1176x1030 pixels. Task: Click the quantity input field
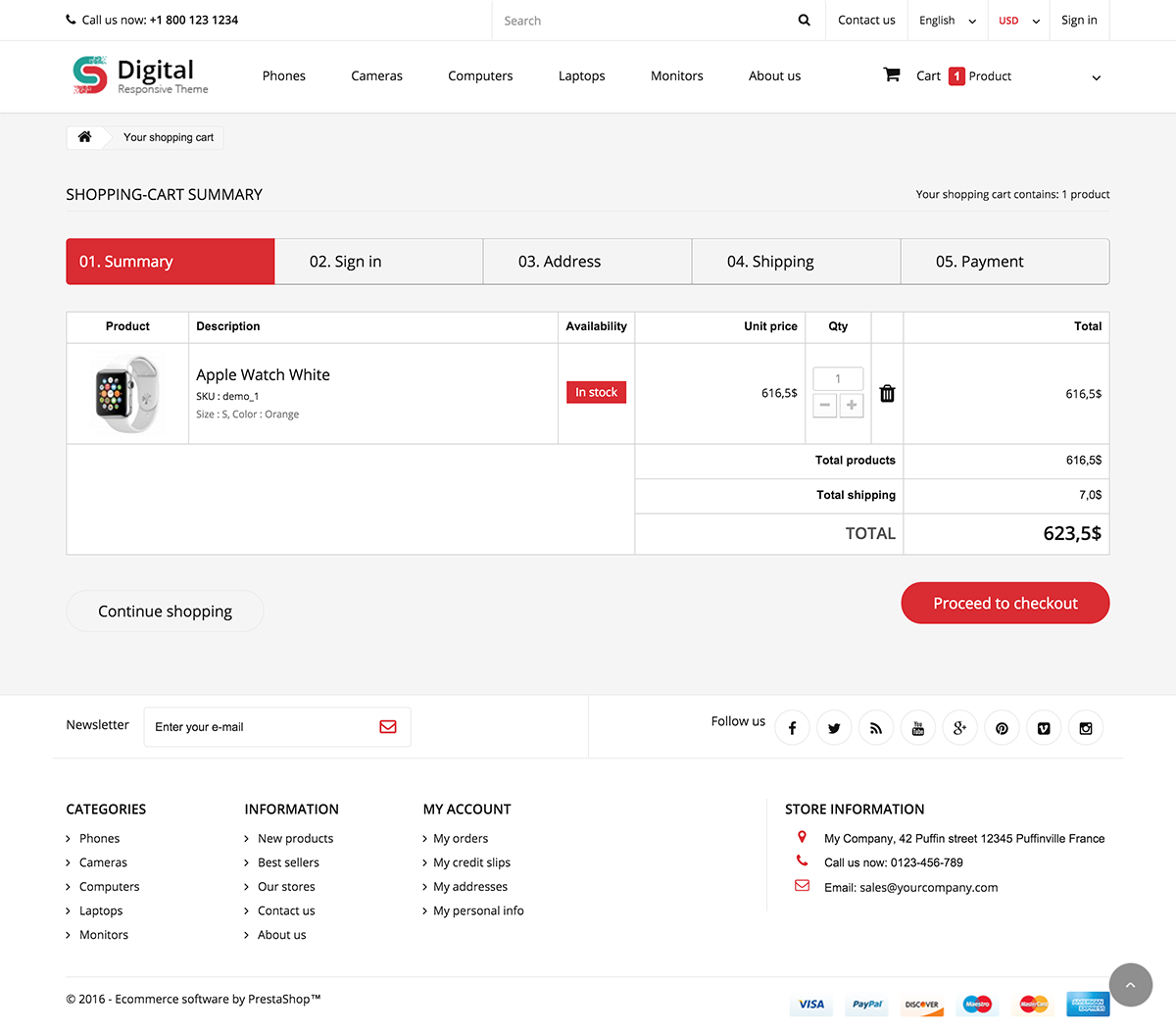[x=838, y=378]
